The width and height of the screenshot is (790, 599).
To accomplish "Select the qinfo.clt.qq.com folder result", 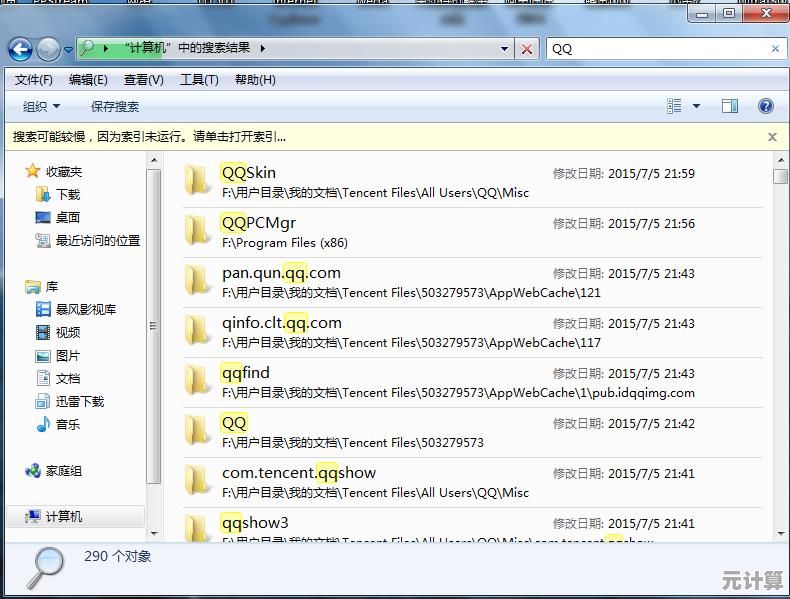I will coord(473,332).
